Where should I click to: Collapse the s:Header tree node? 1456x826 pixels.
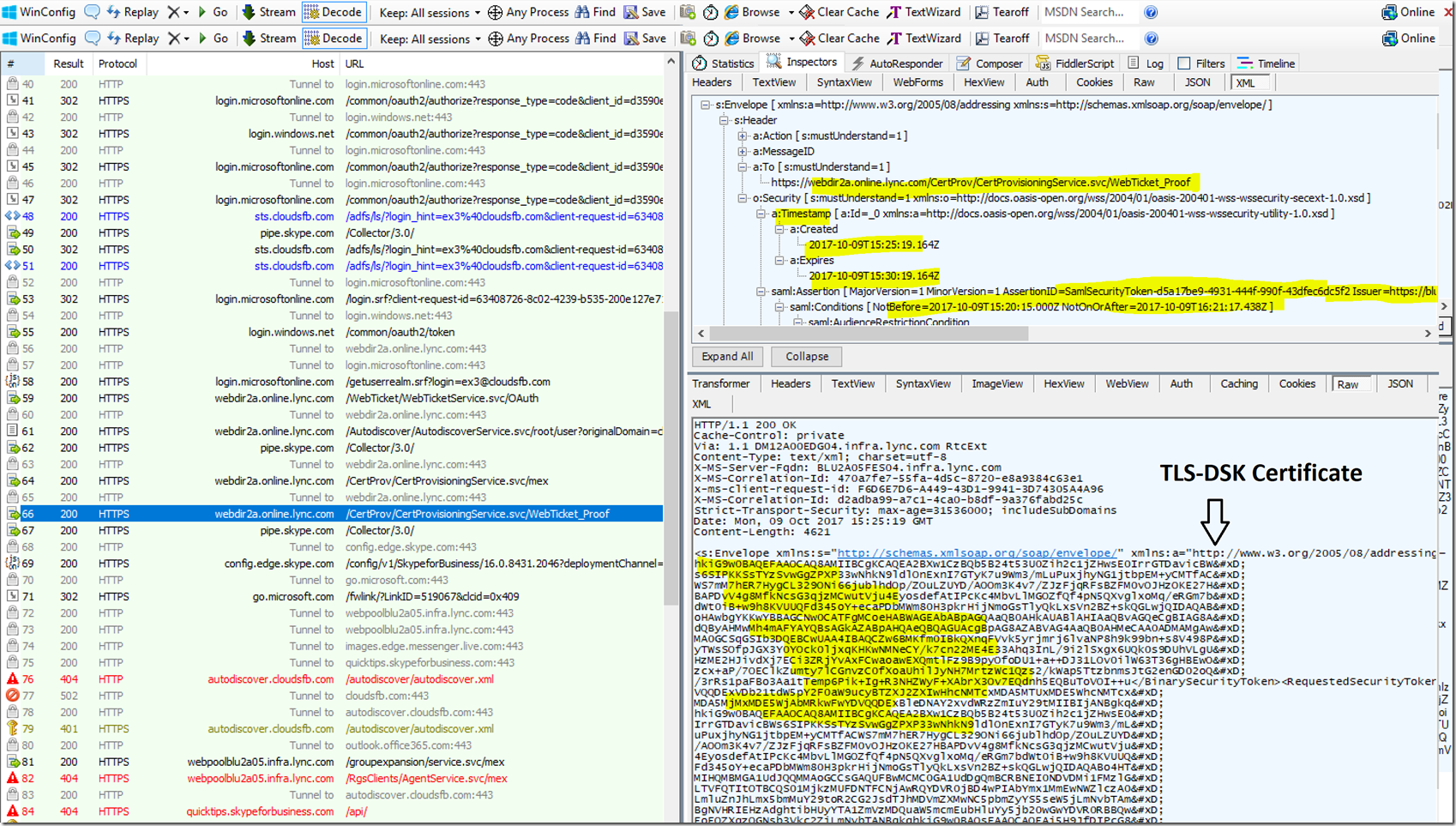coord(724,120)
